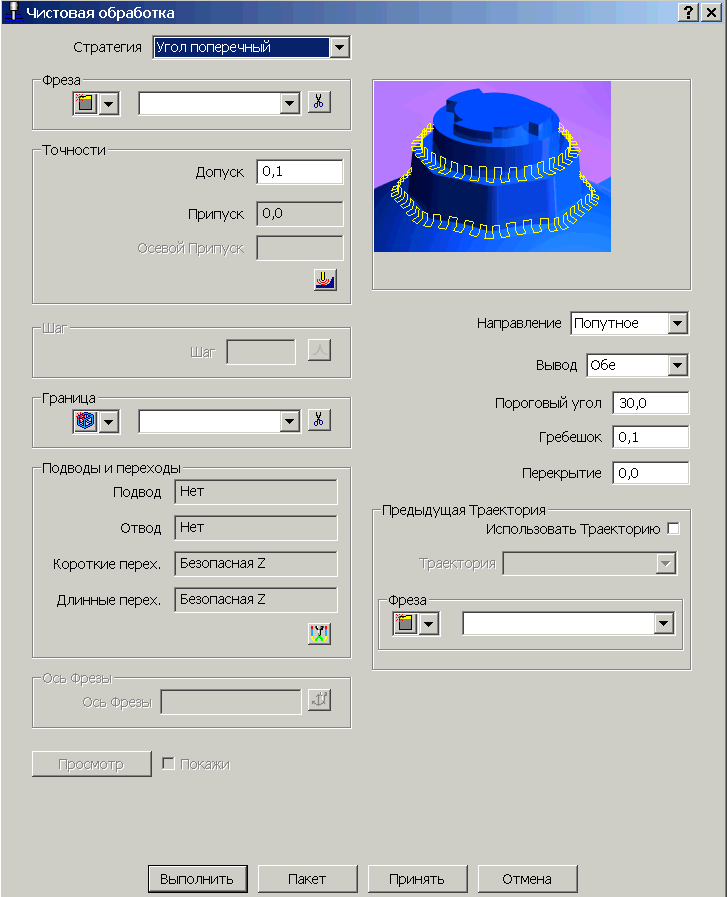Click the scissors icon in the top Фреза group
This screenshot has height=897, width=727.
pos(319,102)
